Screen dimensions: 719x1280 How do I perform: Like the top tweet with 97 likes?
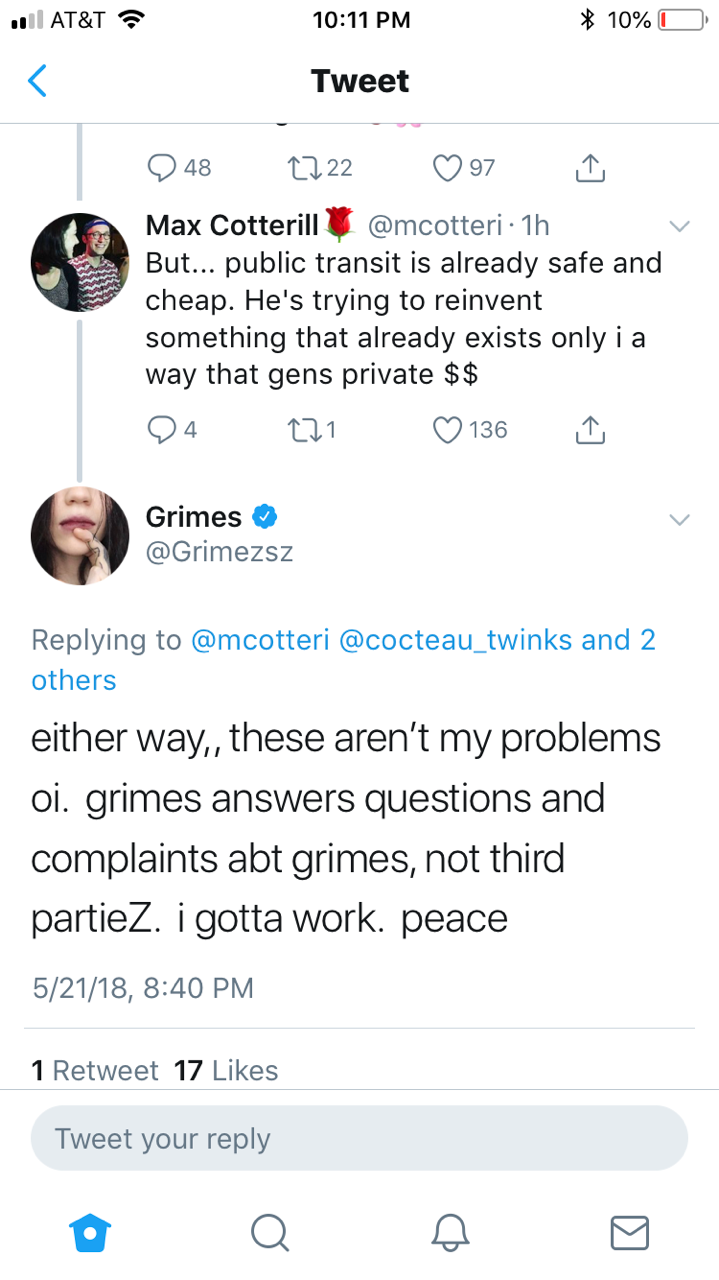click(x=451, y=168)
